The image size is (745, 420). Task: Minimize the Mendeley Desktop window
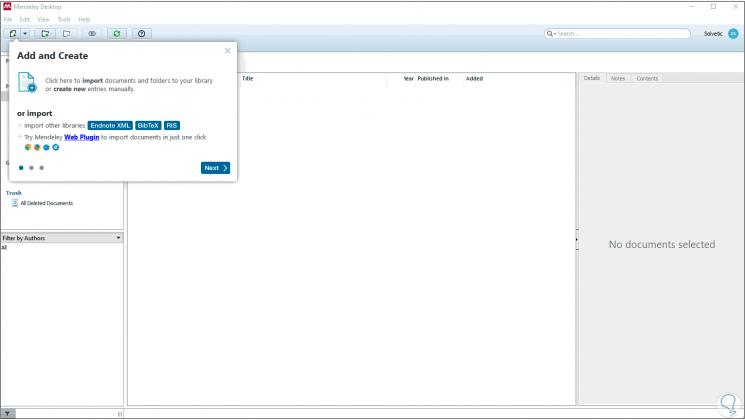point(691,7)
